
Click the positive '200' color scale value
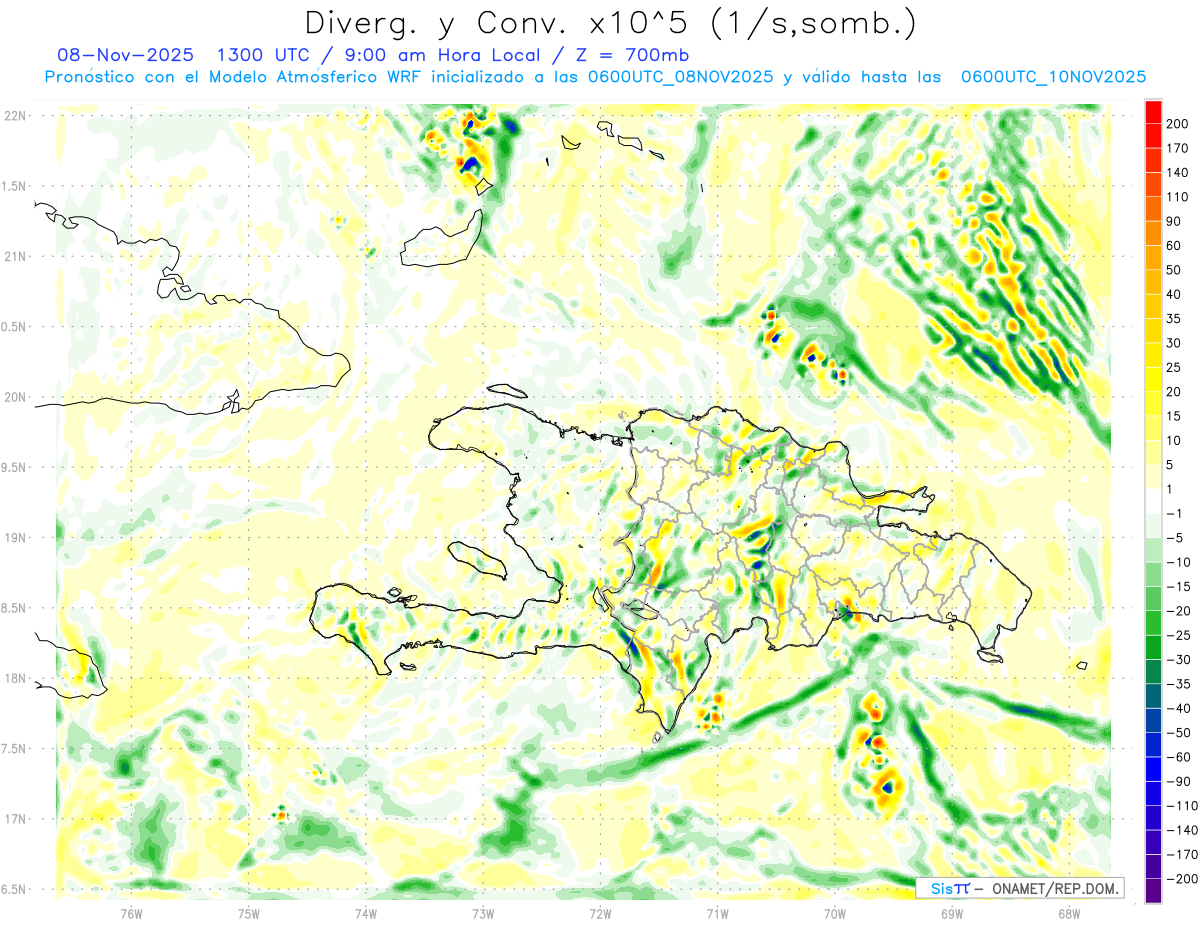click(1179, 124)
